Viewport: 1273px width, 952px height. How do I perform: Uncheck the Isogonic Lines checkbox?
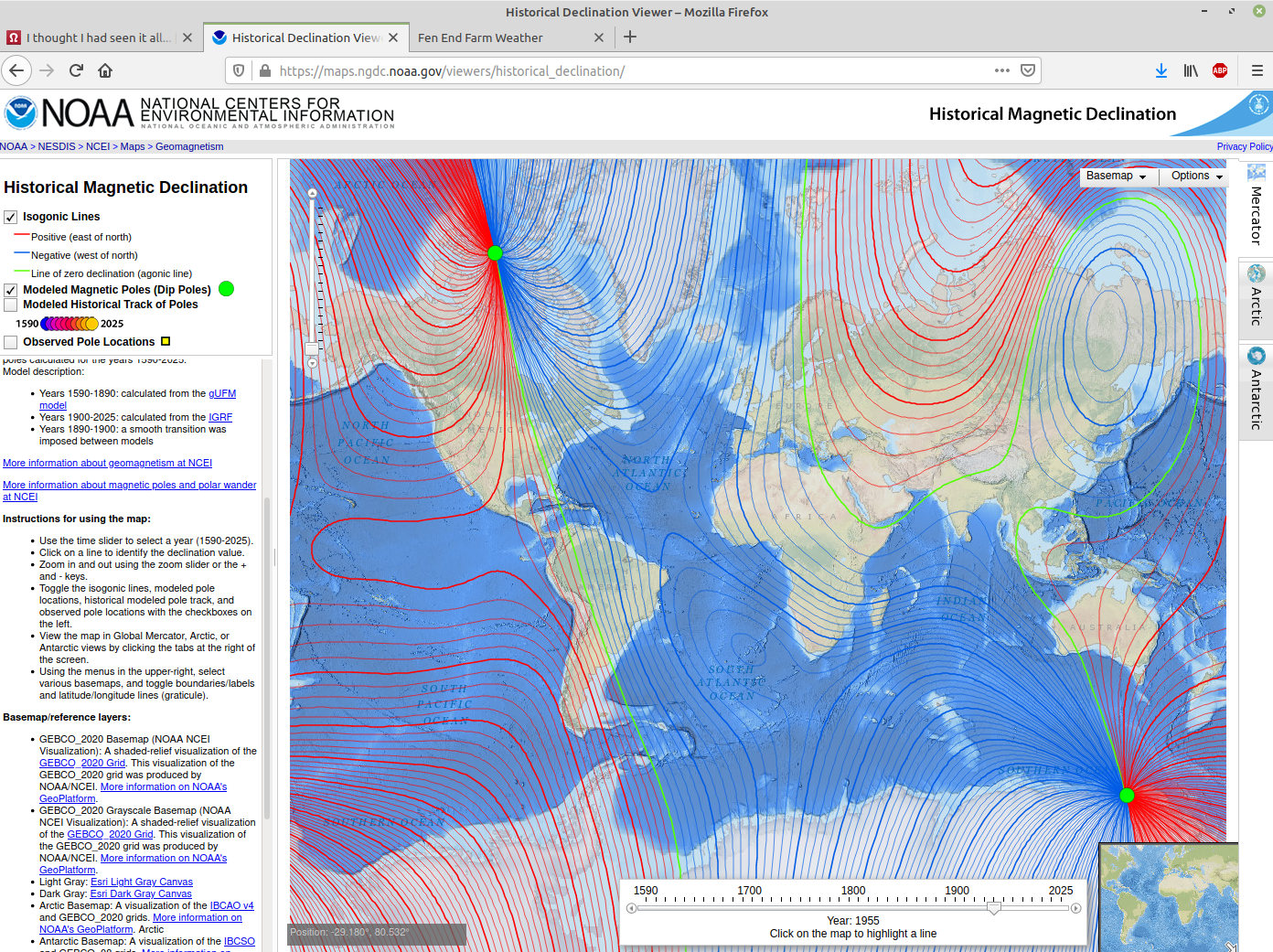11,217
